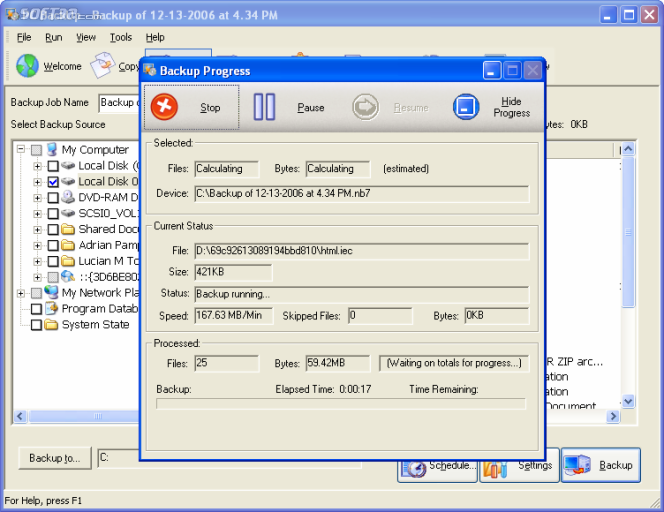Open Settings via its tools icon

pos(495,468)
